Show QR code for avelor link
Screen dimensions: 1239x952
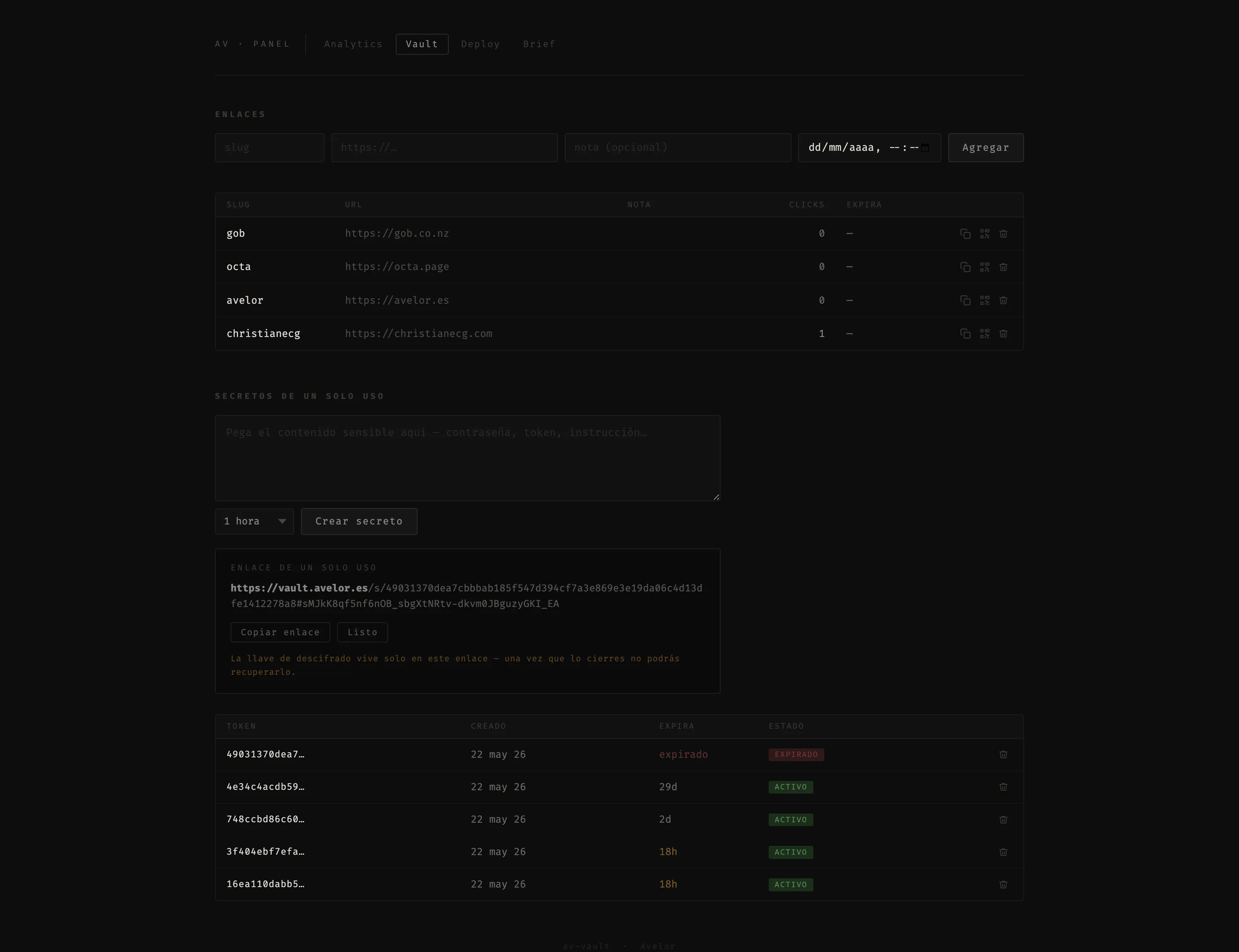[x=984, y=300]
